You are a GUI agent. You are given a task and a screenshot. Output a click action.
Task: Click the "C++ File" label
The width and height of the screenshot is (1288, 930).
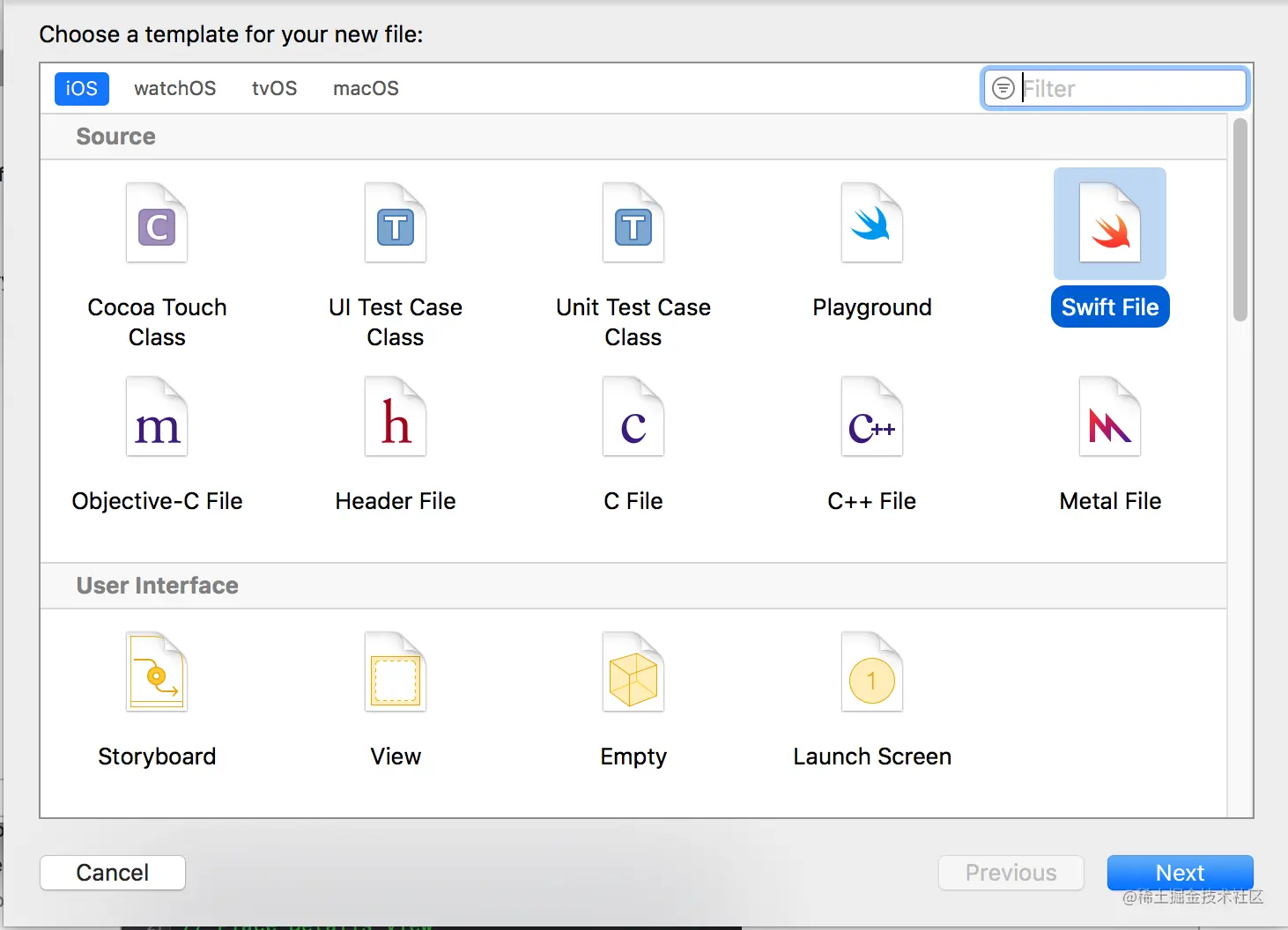tap(872, 501)
